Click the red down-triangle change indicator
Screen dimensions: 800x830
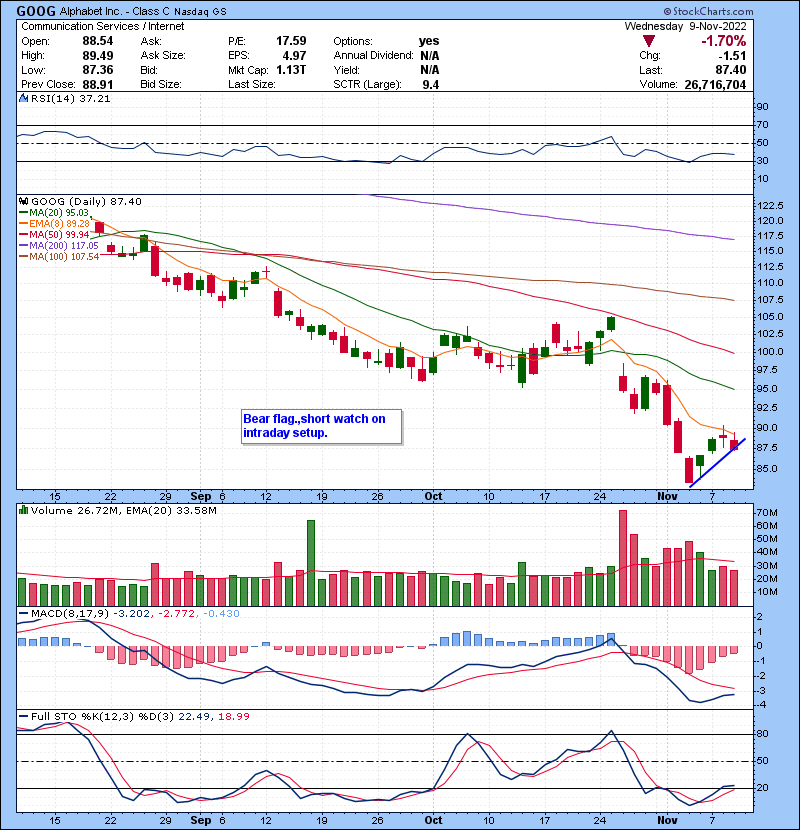pos(649,41)
